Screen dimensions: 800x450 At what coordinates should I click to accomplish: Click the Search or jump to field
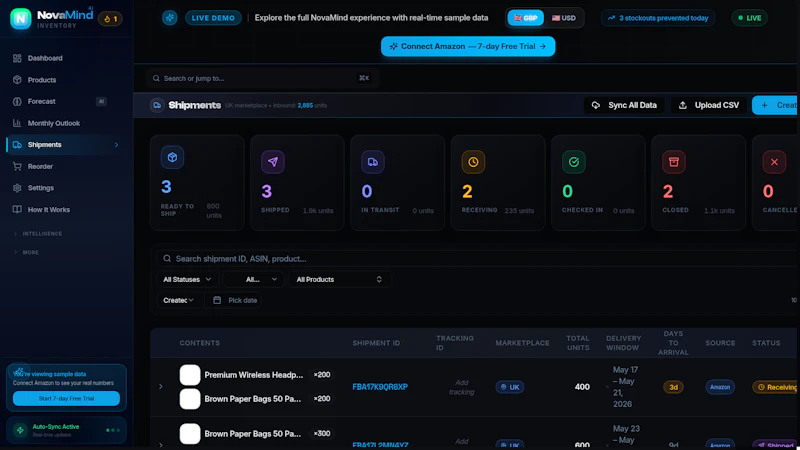coord(262,78)
